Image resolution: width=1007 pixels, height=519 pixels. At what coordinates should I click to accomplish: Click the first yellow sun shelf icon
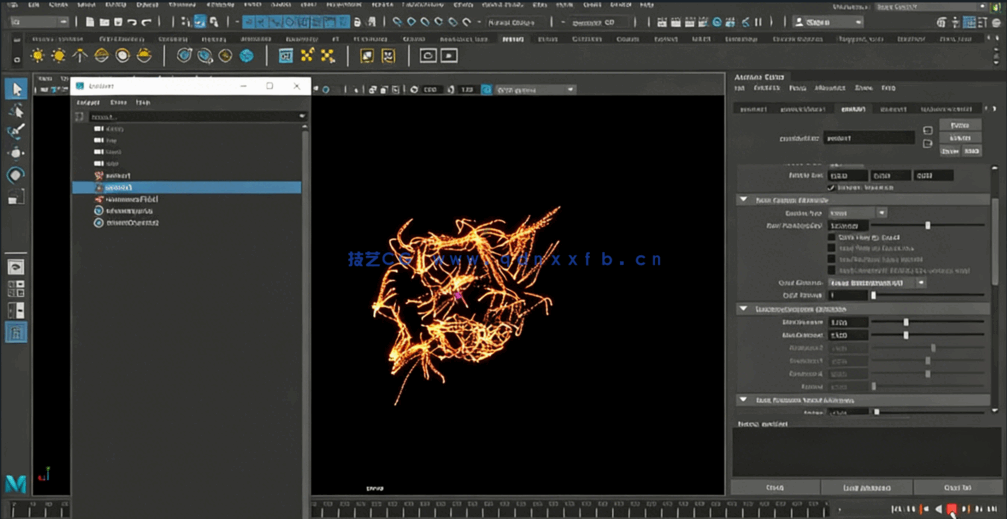coord(38,56)
